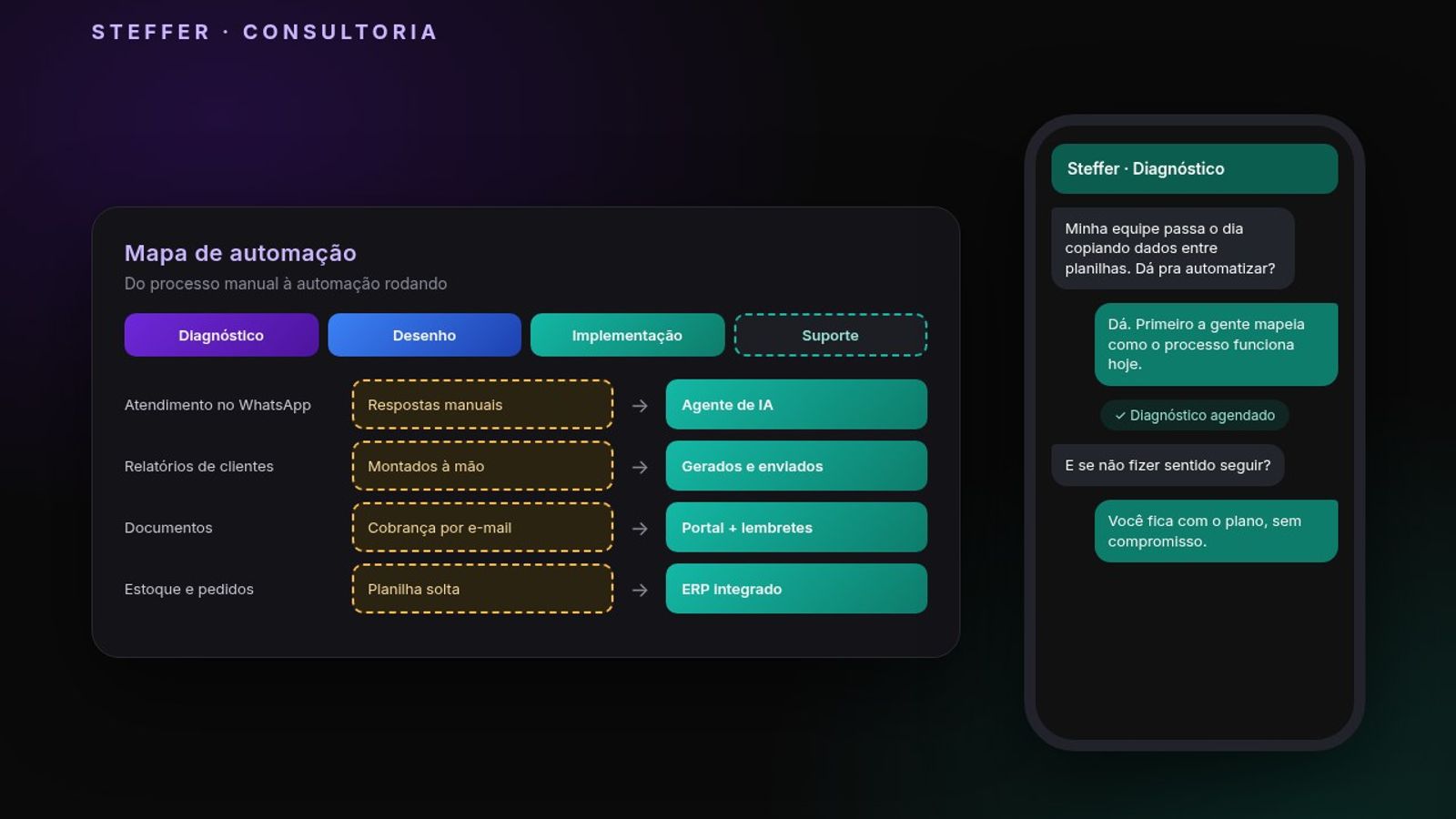Click the Steffer · Diagnóstico chat header
Image resolution: width=1456 pixels, height=819 pixels.
[1194, 168]
